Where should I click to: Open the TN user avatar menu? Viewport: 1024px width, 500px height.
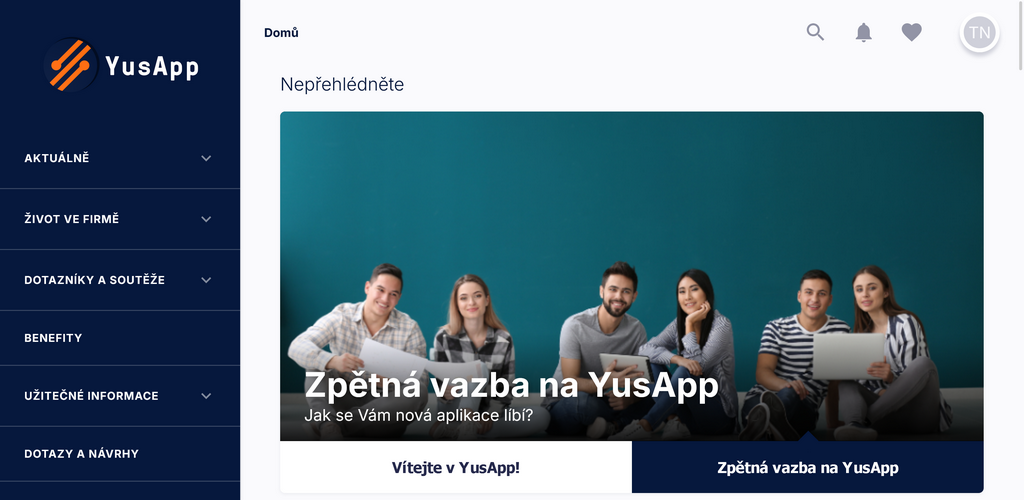[x=979, y=33]
